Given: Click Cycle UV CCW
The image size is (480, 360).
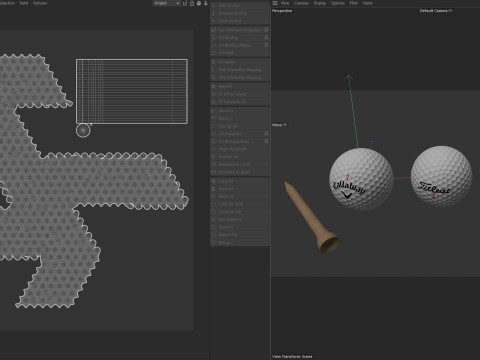Looking at the screenshot, I should [240, 204].
